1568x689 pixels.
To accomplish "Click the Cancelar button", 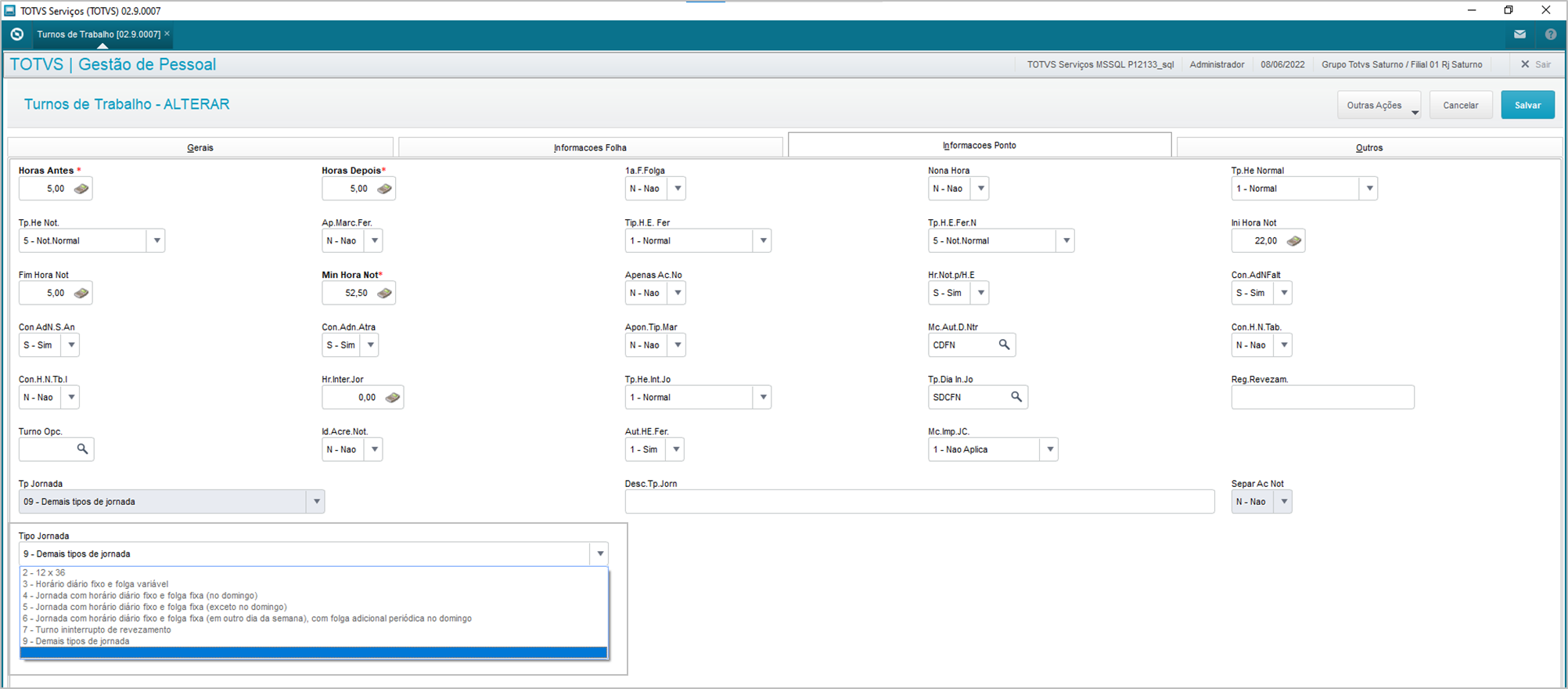I will tap(1460, 105).
